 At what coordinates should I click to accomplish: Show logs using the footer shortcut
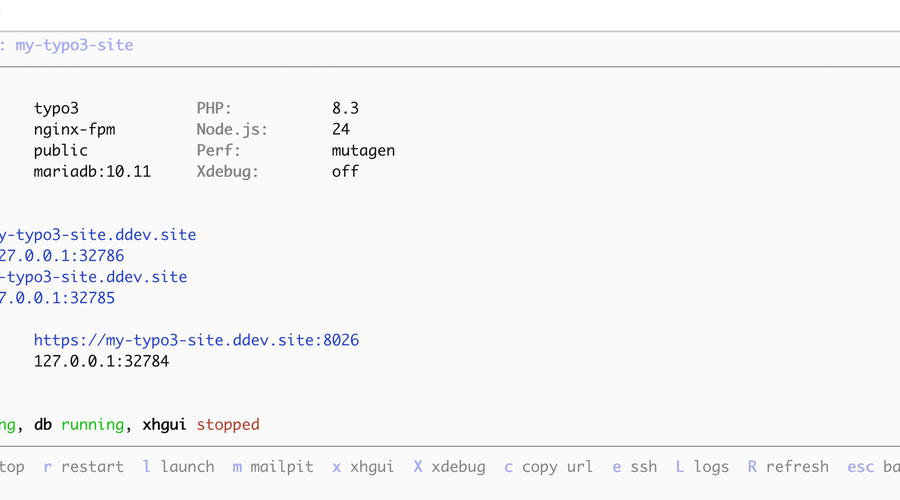tap(702, 467)
